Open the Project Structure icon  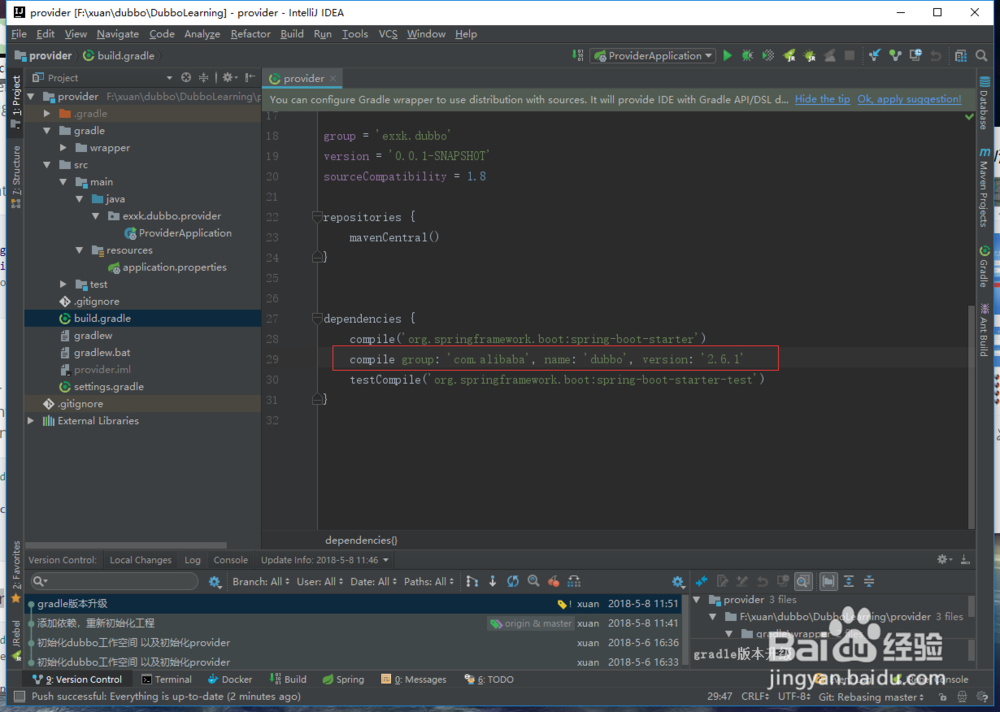point(961,56)
